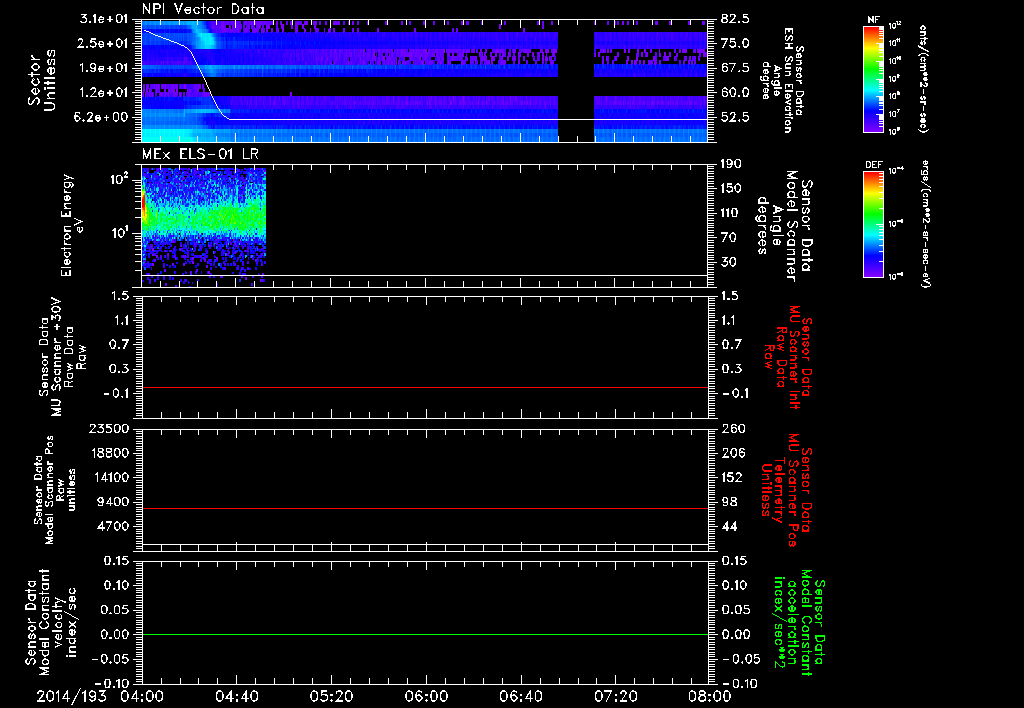Click the 2.5e+01 sector tick value
Viewport: 1024px width, 708px height.
tap(104, 43)
